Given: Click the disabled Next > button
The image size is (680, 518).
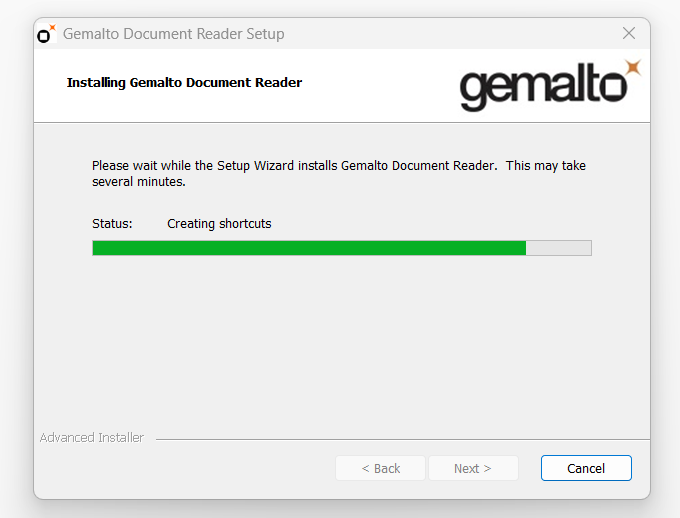Looking at the screenshot, I should click(473, 468).
